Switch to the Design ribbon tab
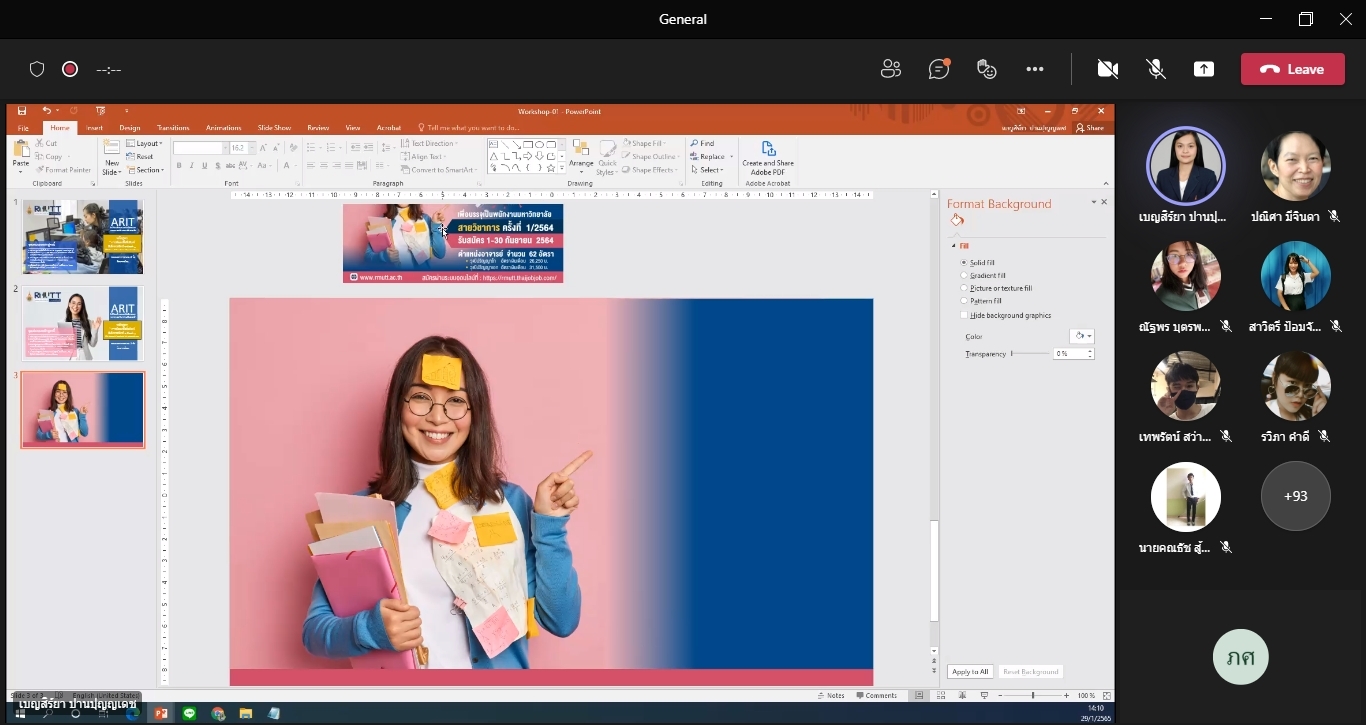 pos(130,128)
